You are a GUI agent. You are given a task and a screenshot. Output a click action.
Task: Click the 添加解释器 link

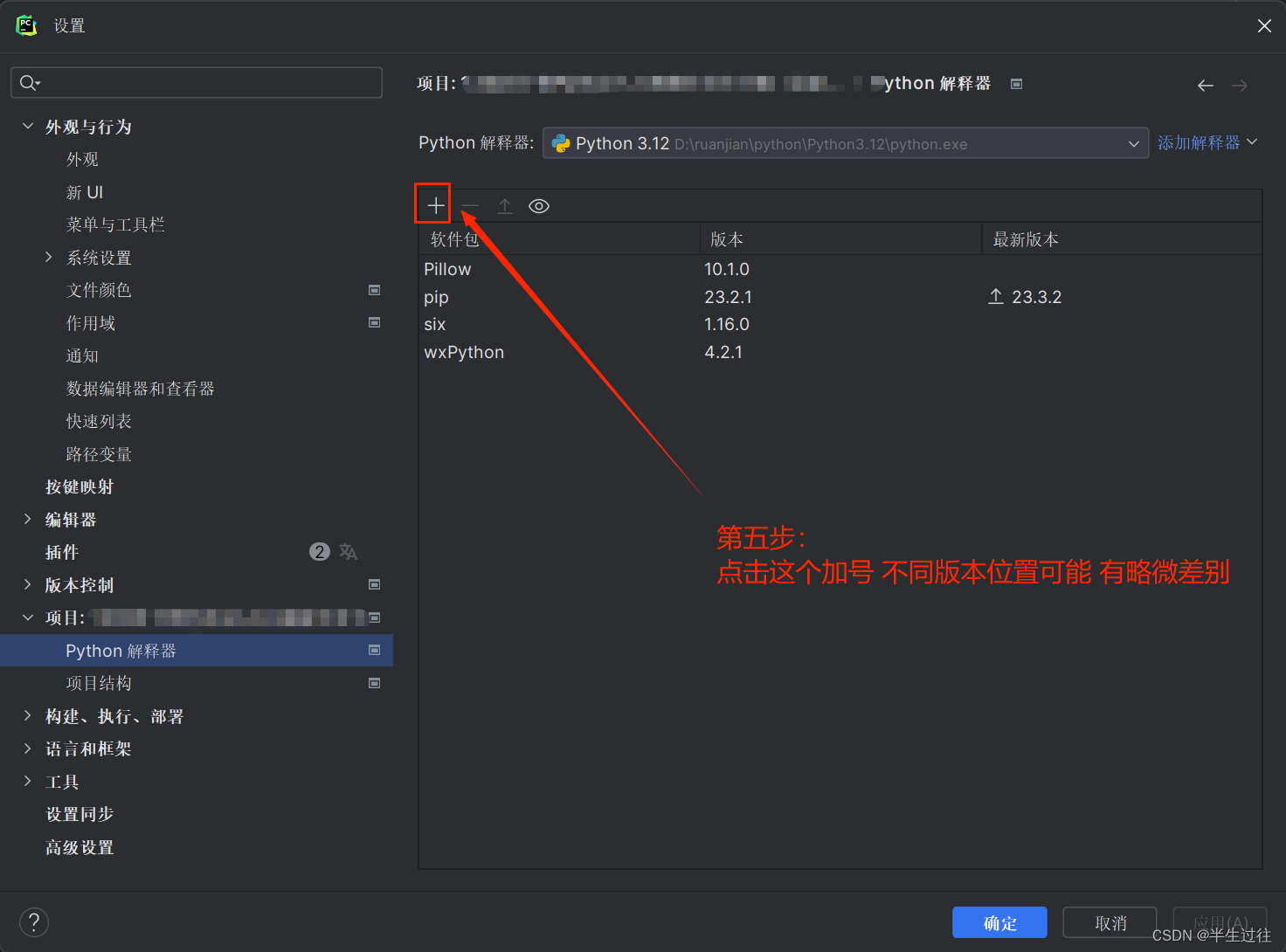point(1199,142)
